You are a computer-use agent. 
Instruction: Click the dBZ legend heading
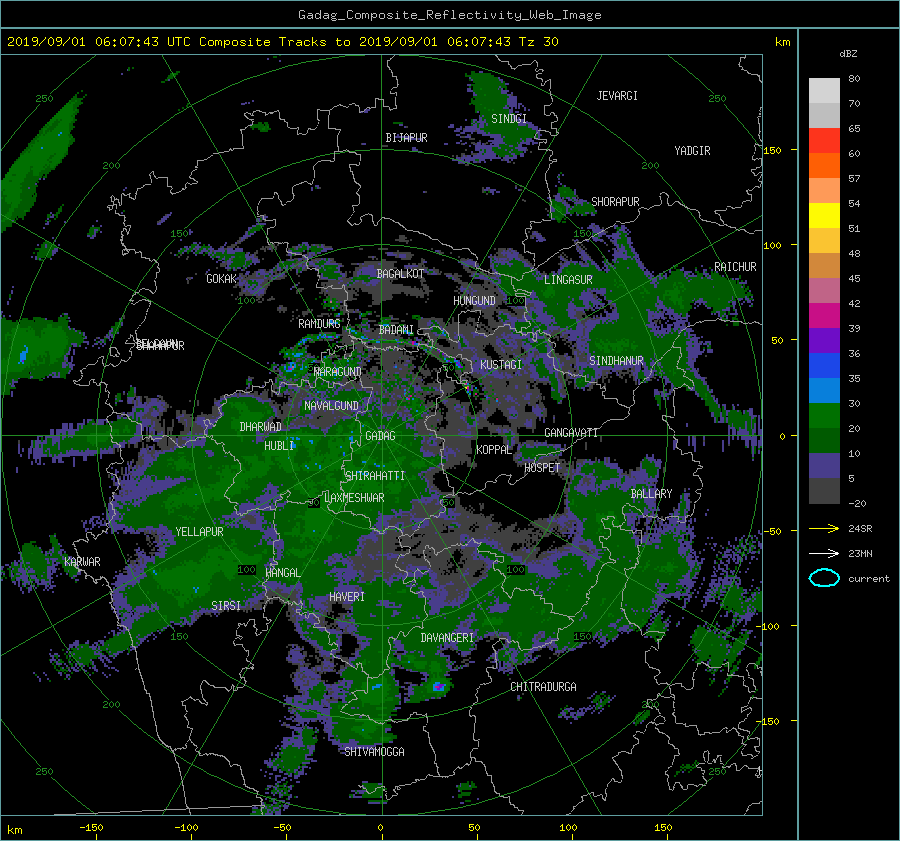[x=848, y=54]
